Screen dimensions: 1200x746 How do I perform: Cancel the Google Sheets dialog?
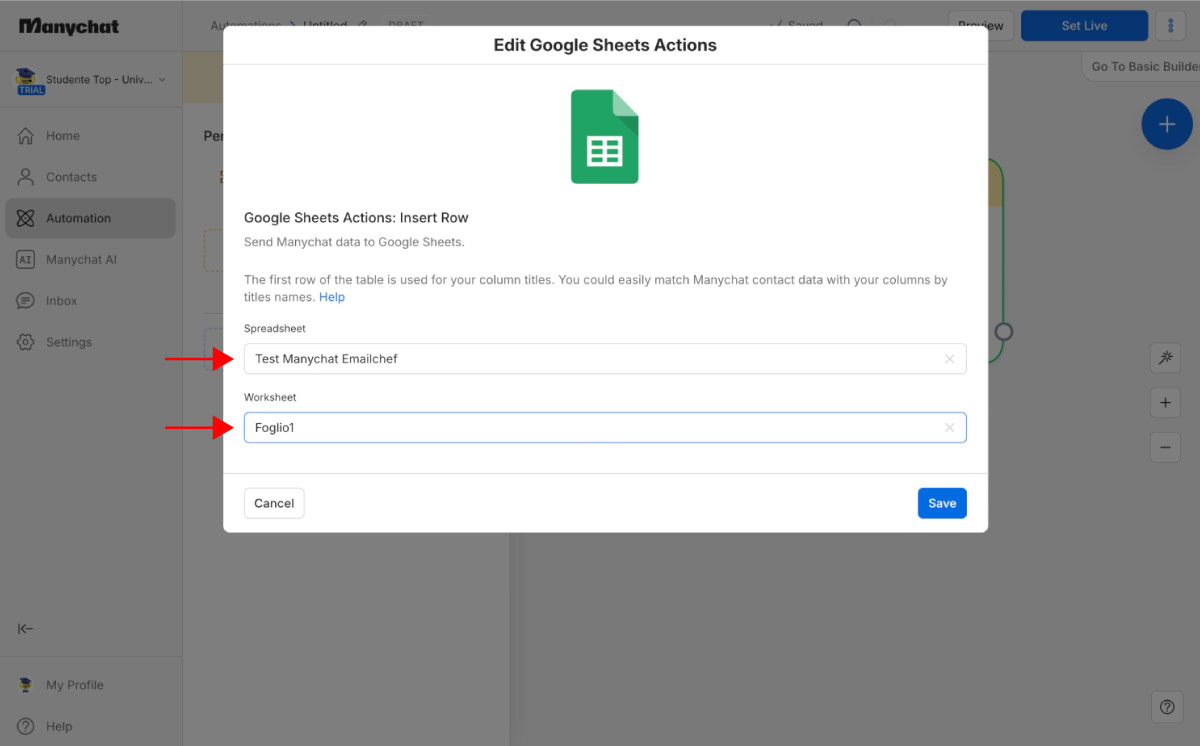[274, 503]
